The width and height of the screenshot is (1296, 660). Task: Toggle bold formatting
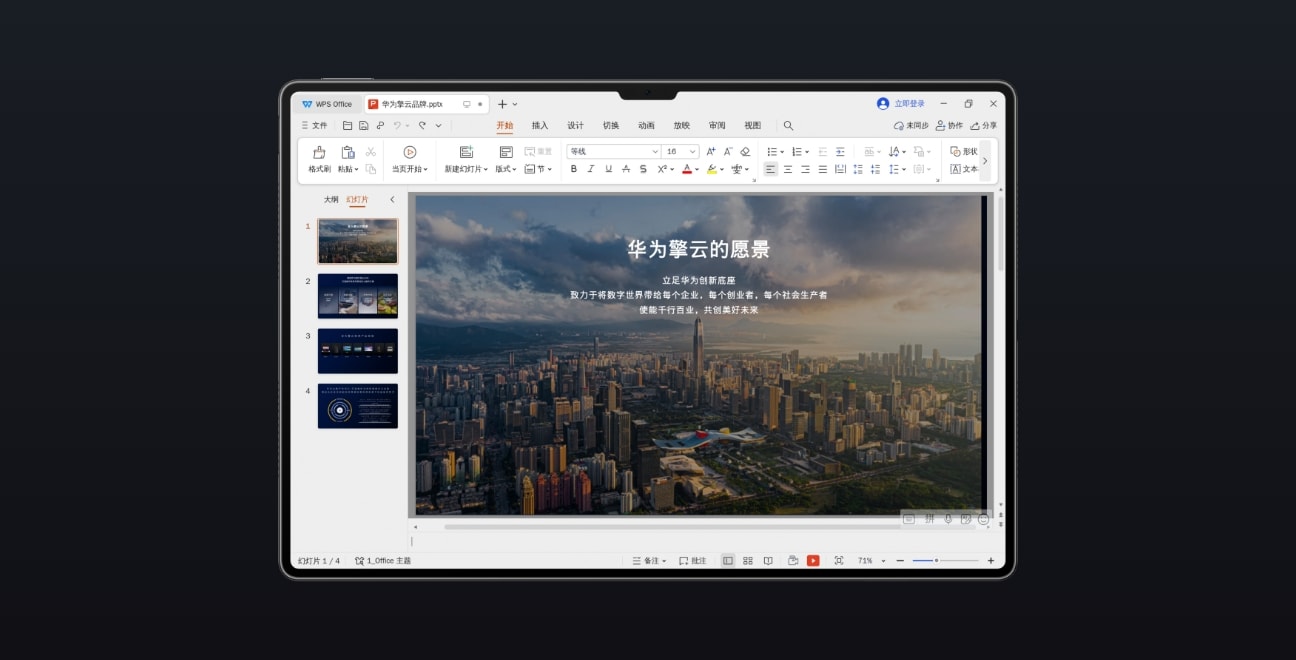click(573, 169)
